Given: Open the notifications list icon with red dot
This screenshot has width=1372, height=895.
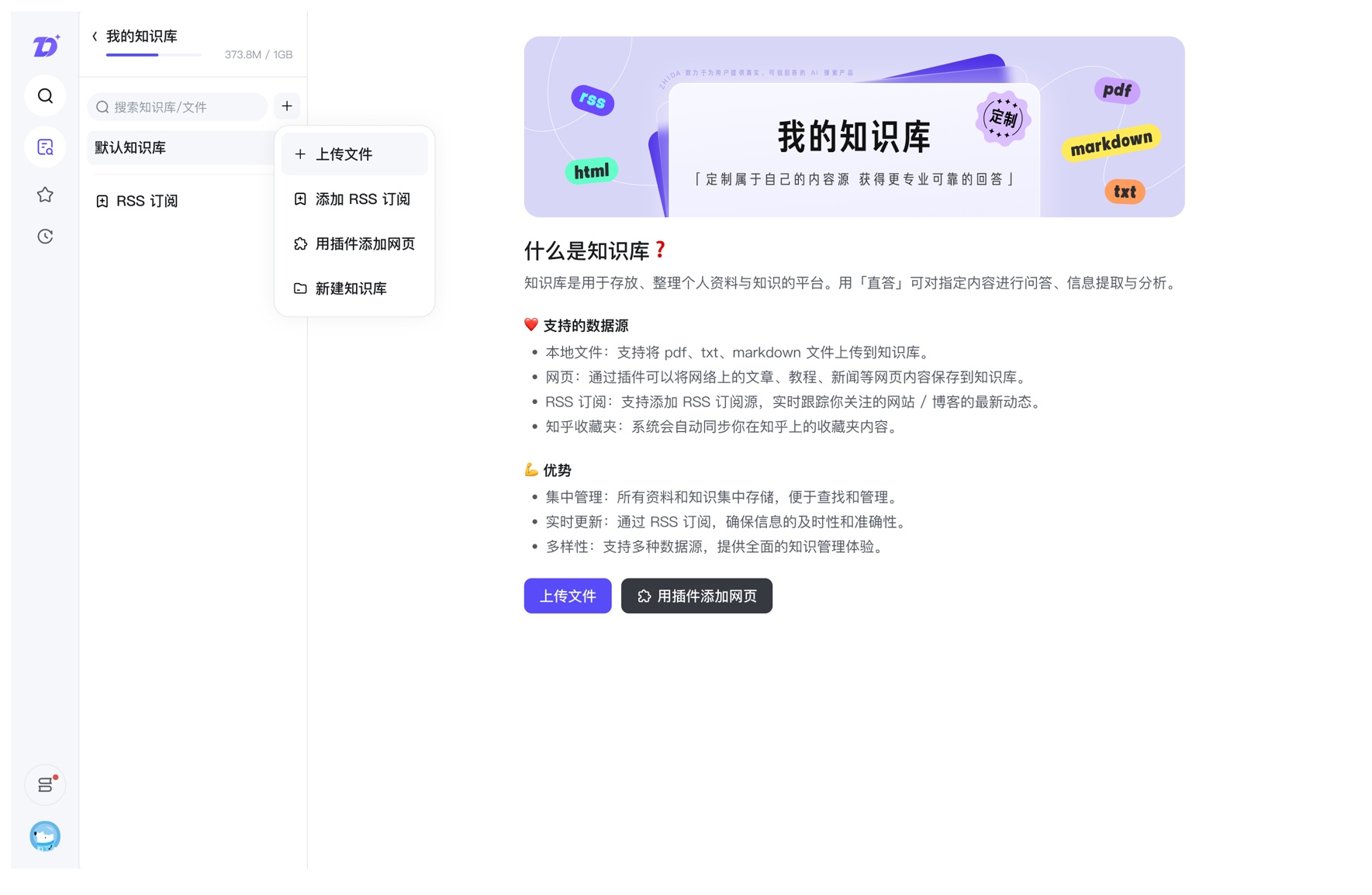Looking at the screenshot, I should pyautogui.click(x=45, y=785).
